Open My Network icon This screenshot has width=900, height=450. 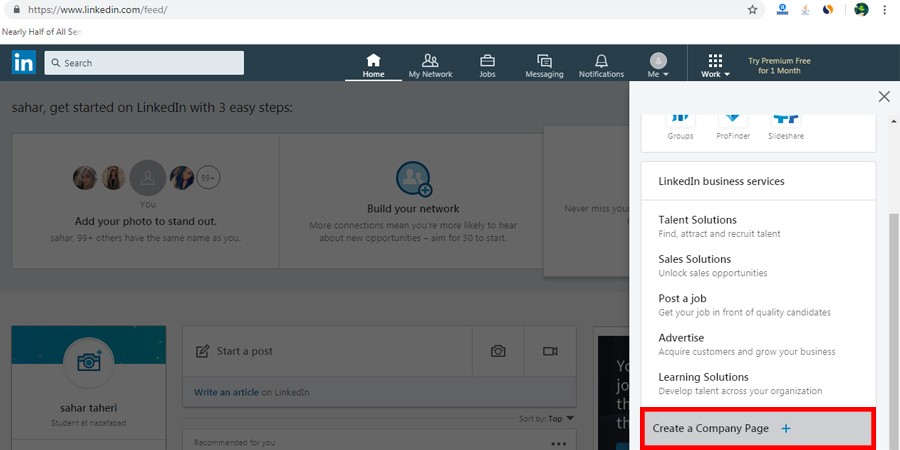pos(430,60)
